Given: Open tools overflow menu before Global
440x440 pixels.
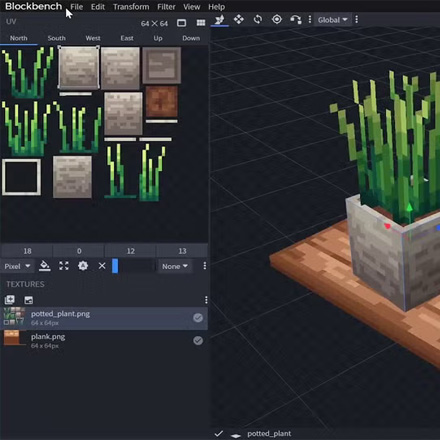Looking at the screenshot, I should click(x=310, y=20).
